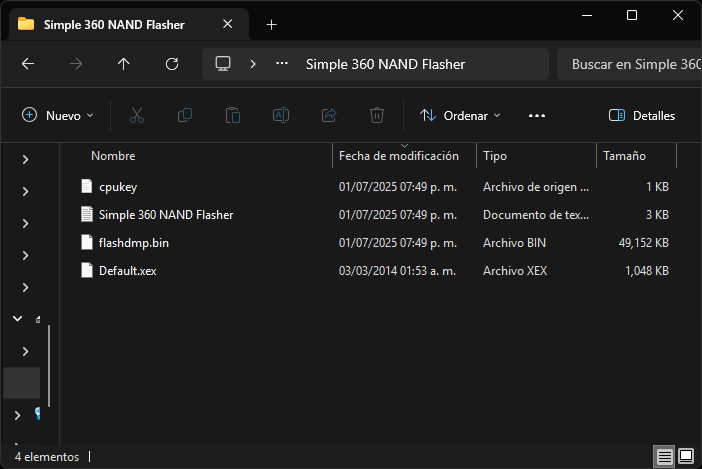
Task: Click the 'Archivo XEX' type cell
Action: (515, 271)
